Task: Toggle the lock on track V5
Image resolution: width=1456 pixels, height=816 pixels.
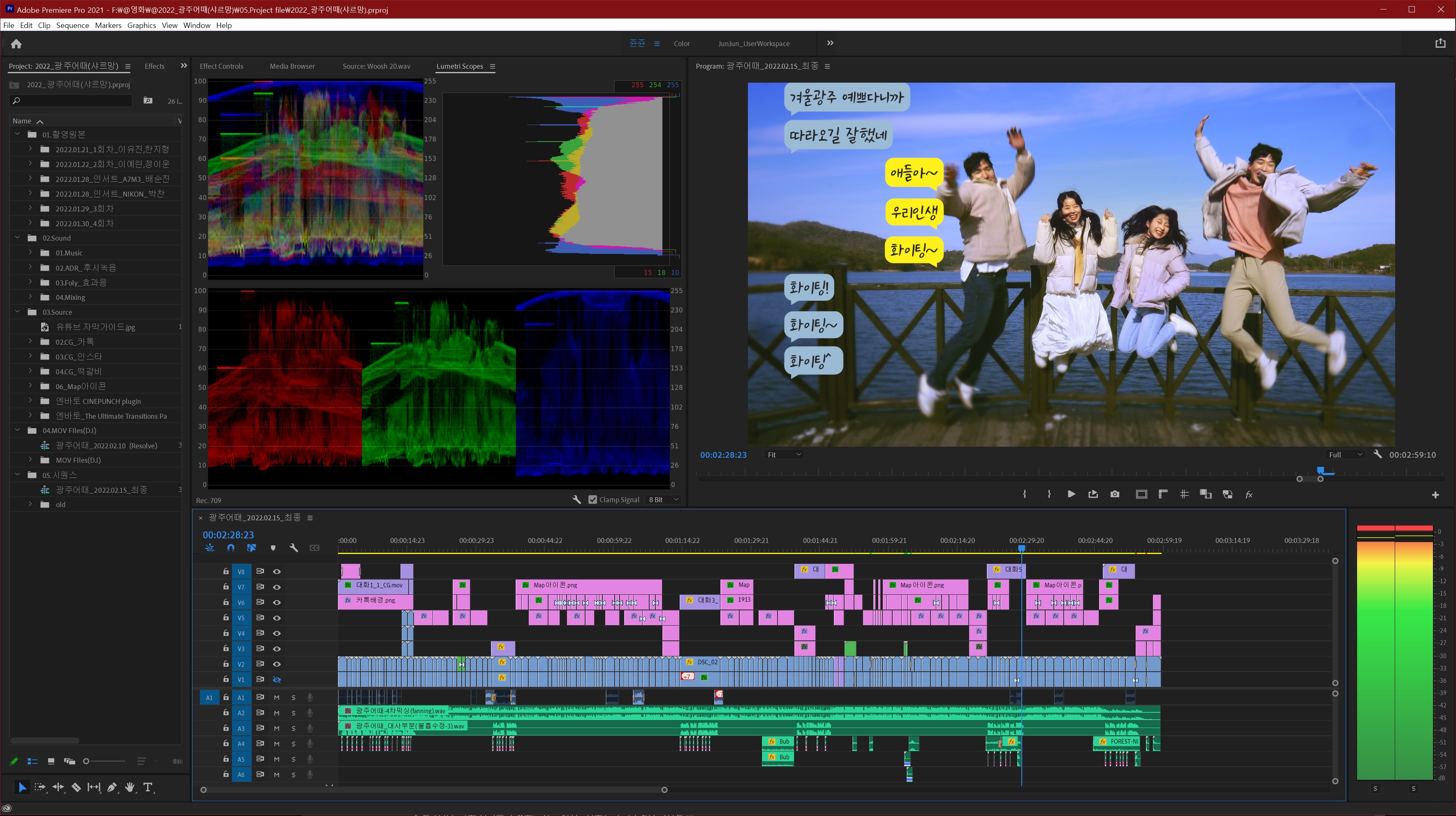Action: pos(225,617)
